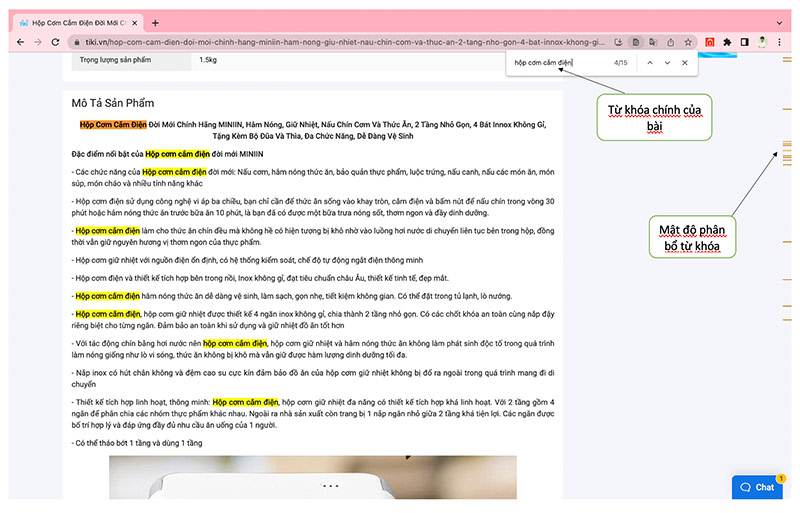Viewport: 800px width, 513px height.
Task: Reload the page with refresh icon
Action: pos(55,42)
